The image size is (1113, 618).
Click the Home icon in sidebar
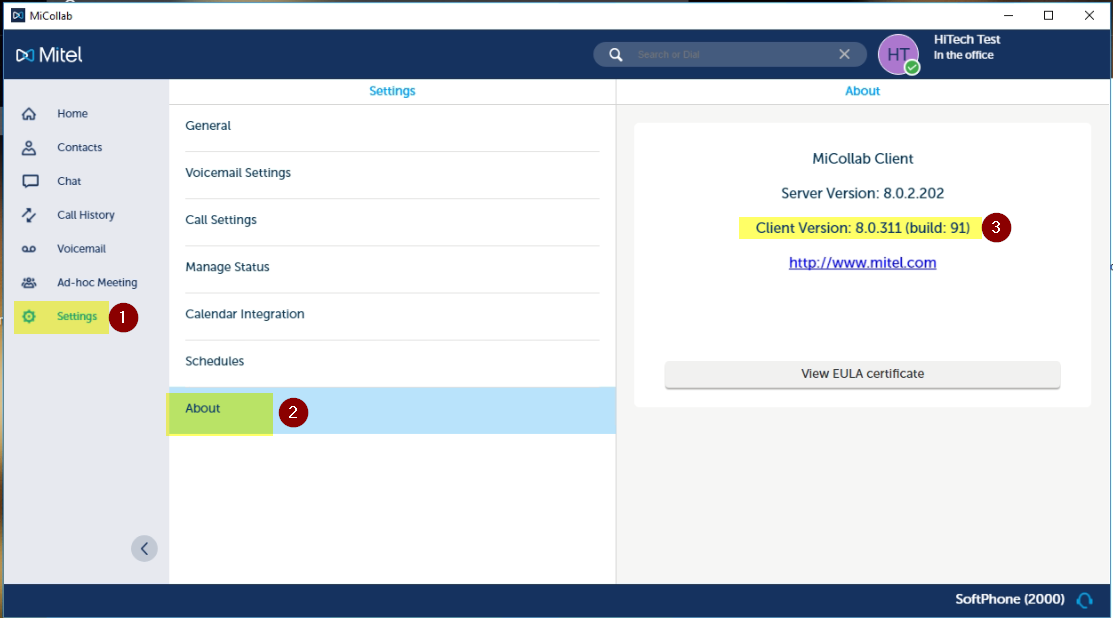tap(30, 114)
